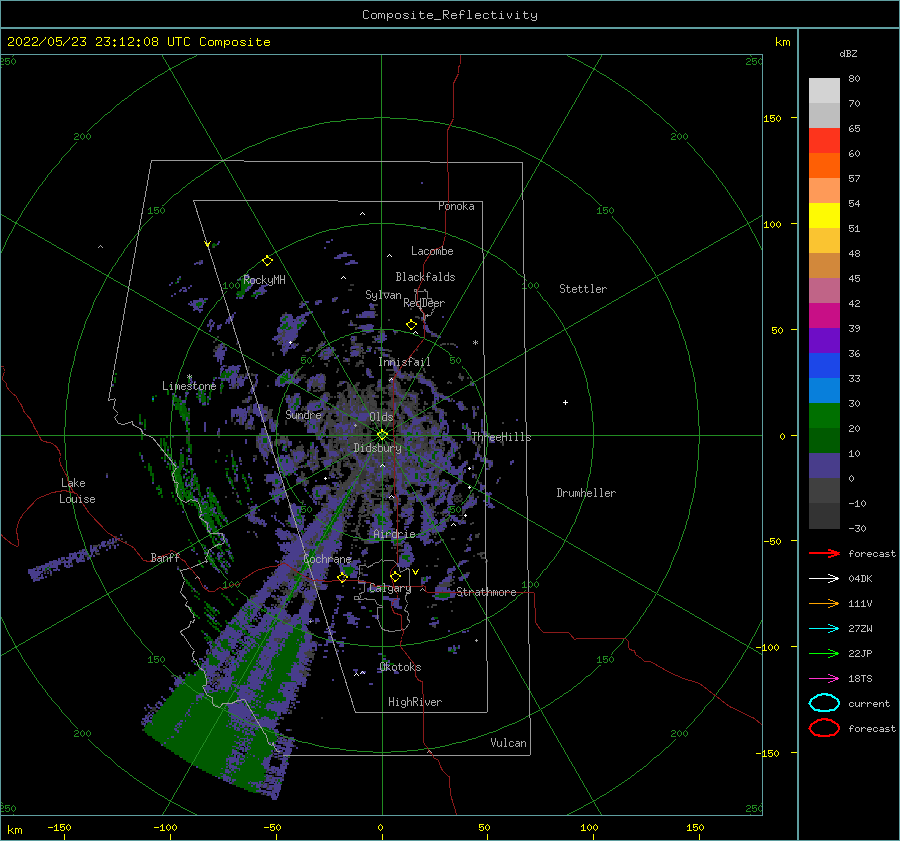Click the Didsbury town label

[378, 448]
